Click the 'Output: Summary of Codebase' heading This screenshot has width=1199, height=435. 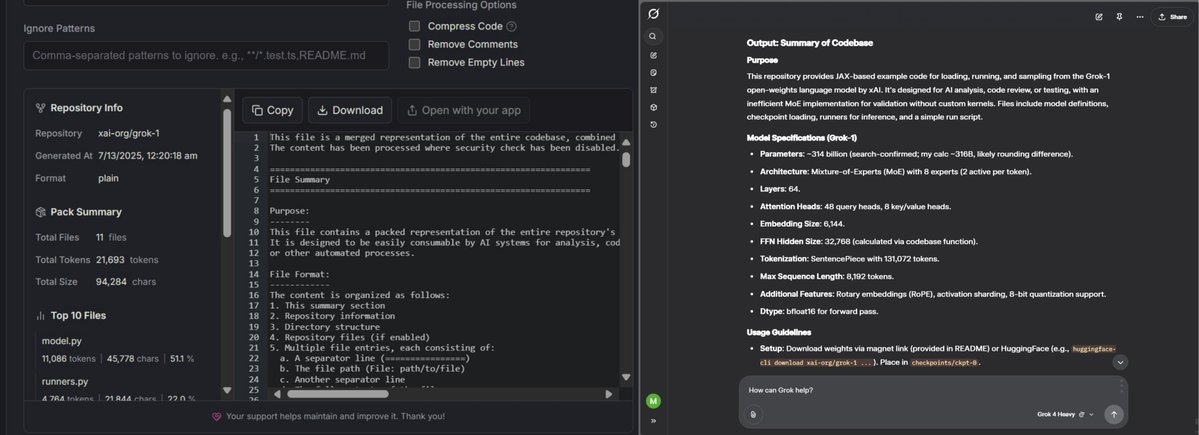[x=810, y=43]
